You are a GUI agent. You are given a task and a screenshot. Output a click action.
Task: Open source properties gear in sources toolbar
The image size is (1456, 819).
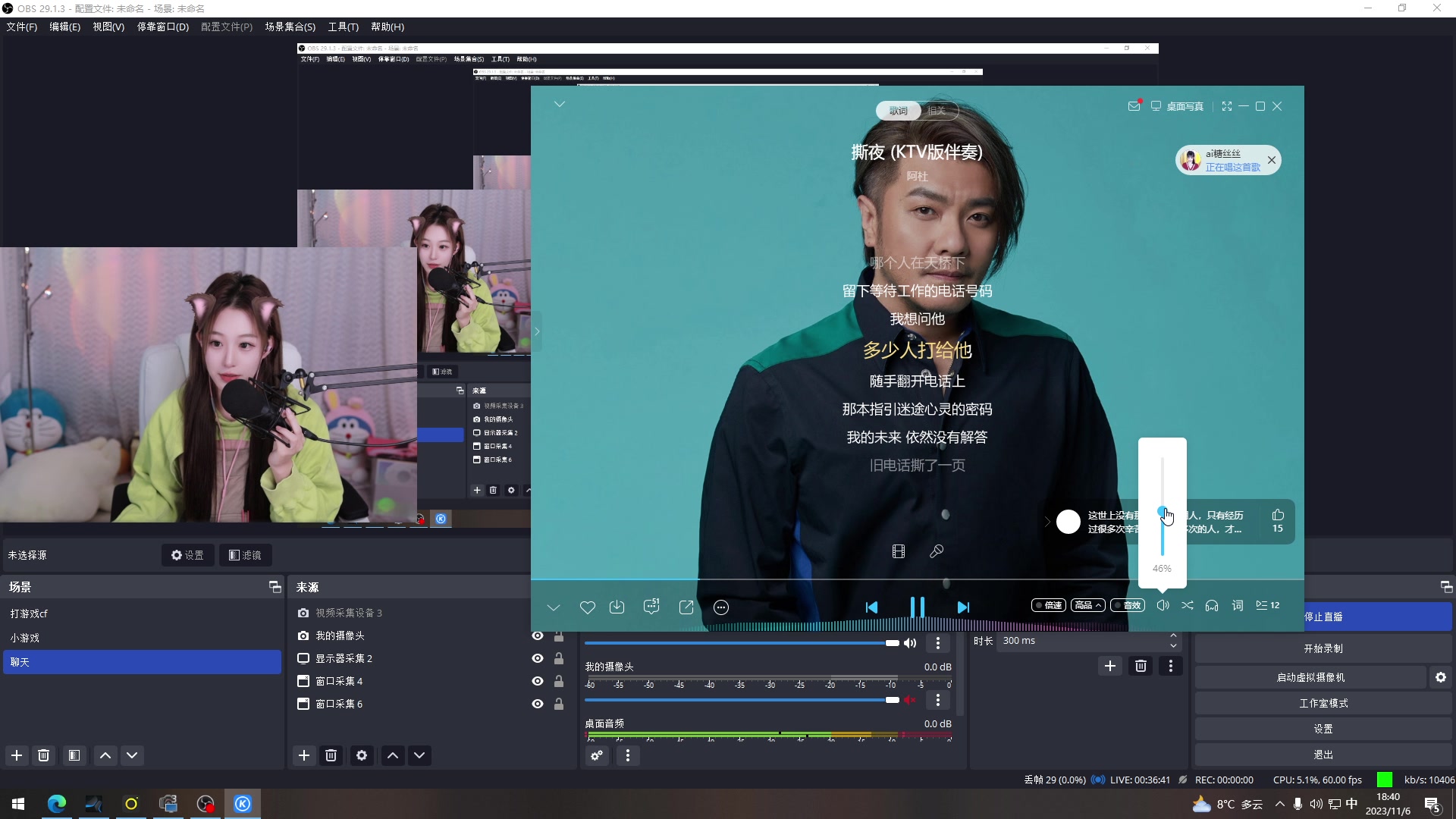click(x=362, y=755)
